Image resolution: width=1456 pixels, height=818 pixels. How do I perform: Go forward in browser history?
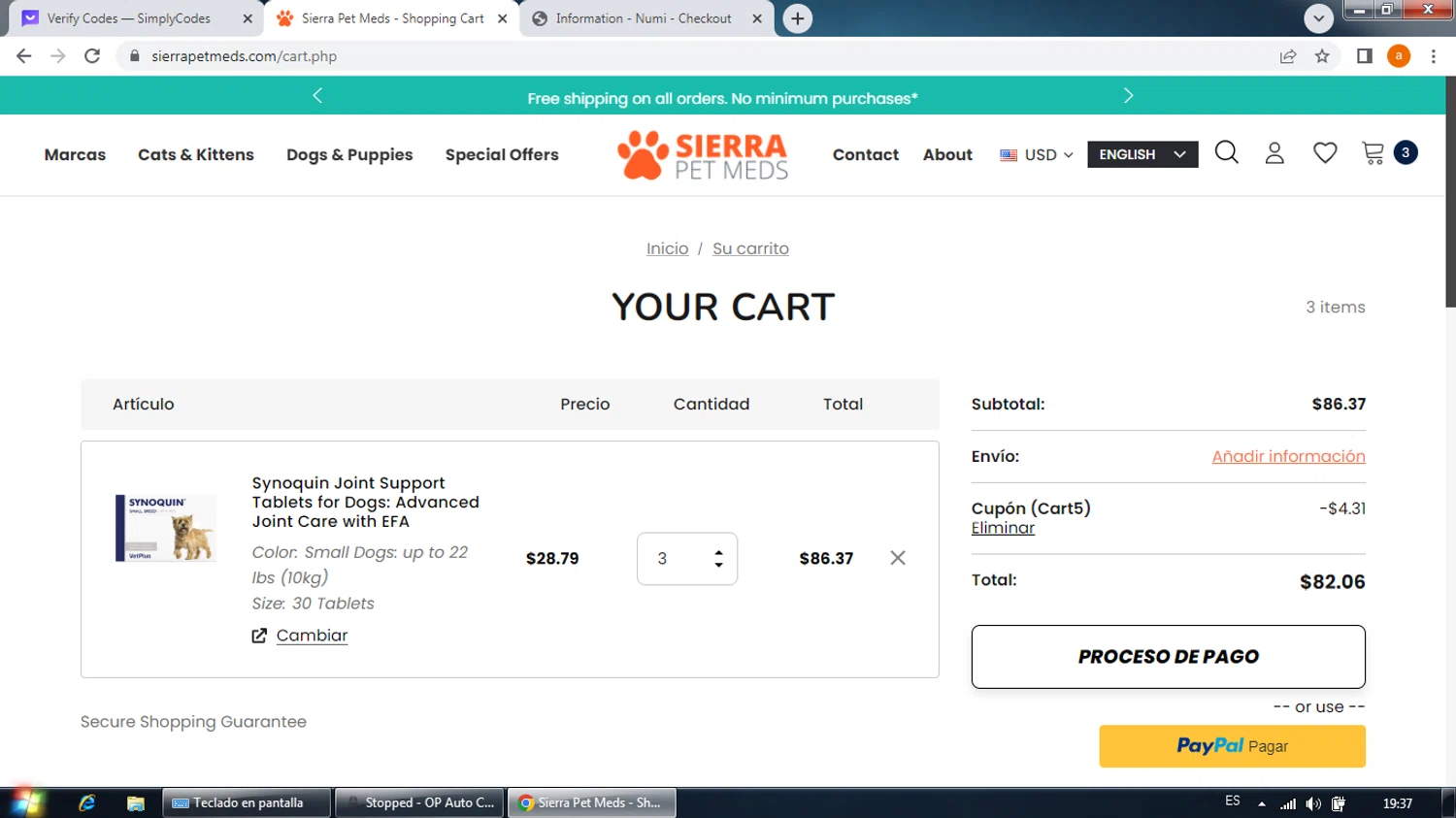click(x=58, y=56)
